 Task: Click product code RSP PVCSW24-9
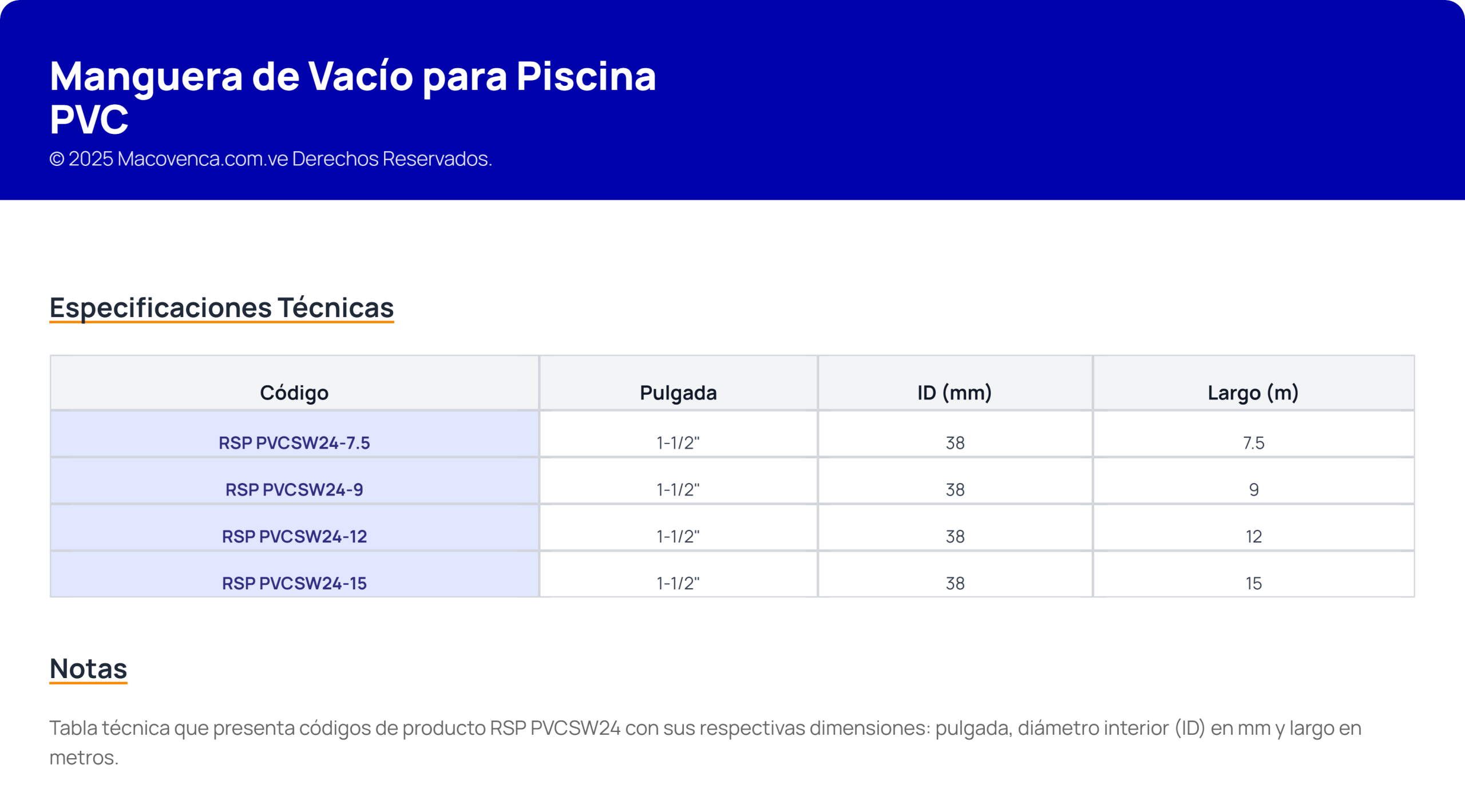click(294, 489)
